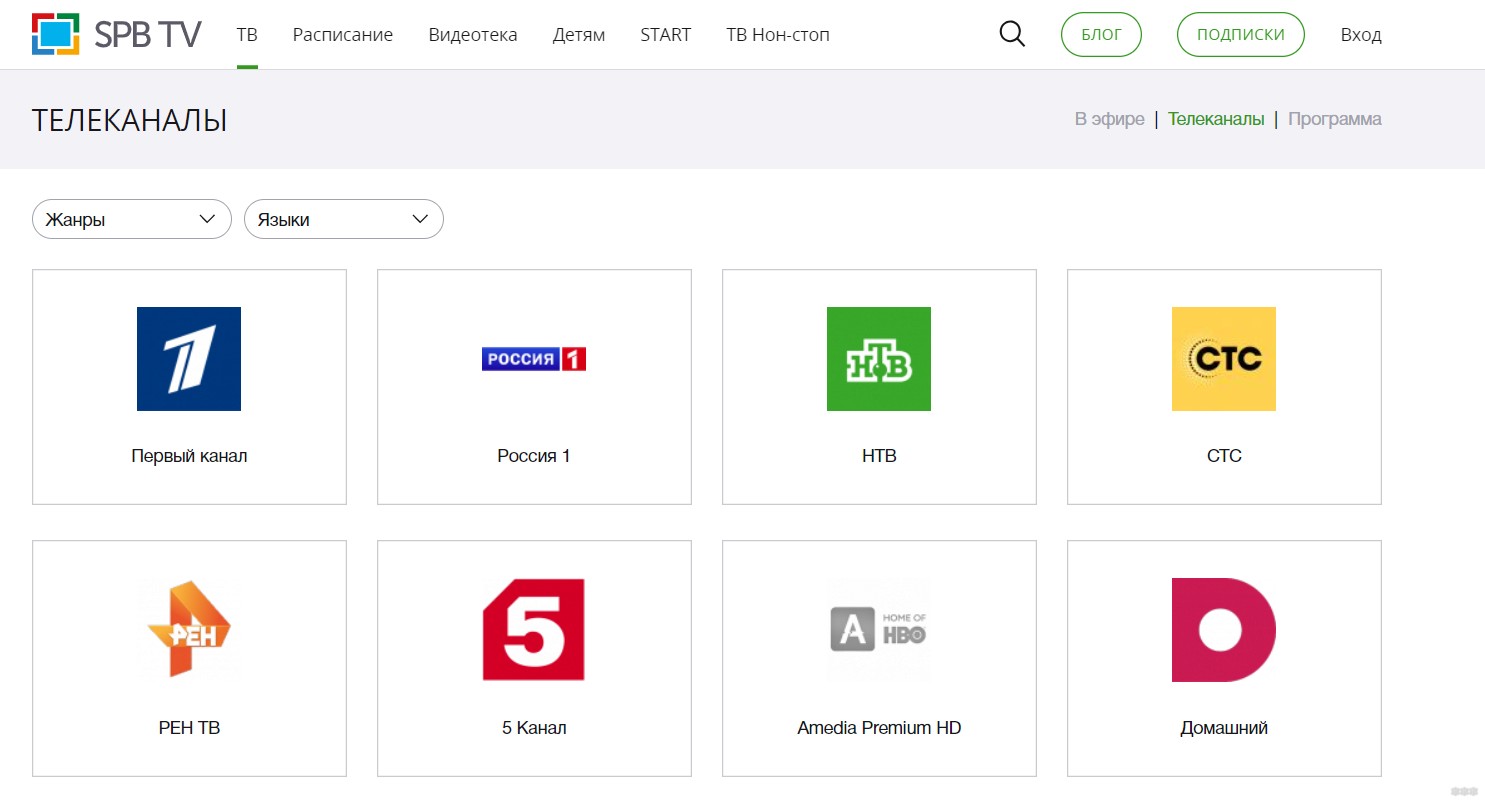The image size is (1485, 805).
Task: Click the НТВ channel name text
Action: [879, 456]
